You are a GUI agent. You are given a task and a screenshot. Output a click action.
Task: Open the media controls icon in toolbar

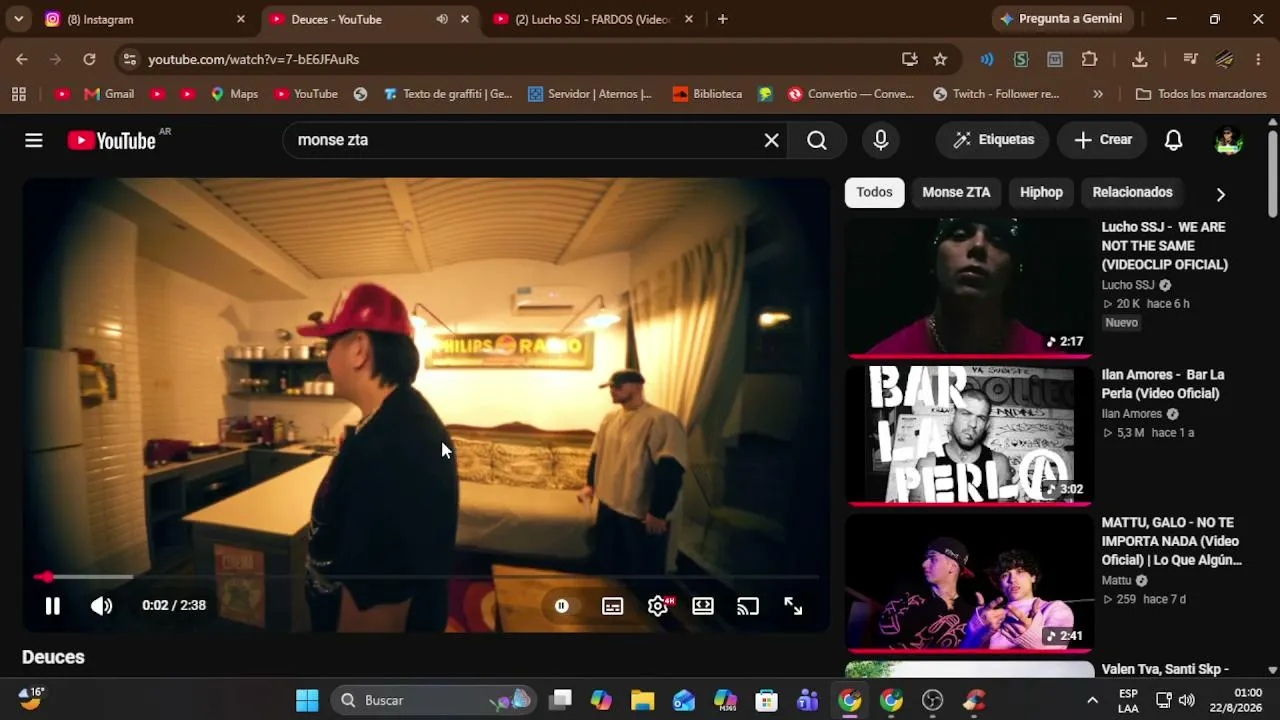point(1190,59)
